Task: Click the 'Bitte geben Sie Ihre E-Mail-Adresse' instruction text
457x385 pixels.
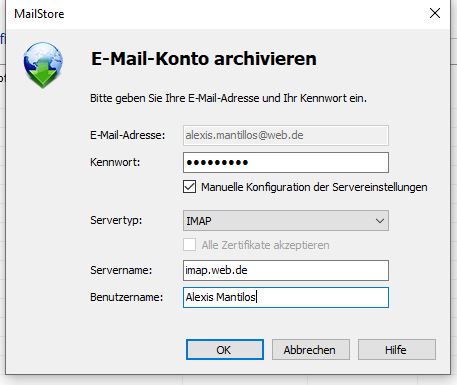Action: click(228, 98)
